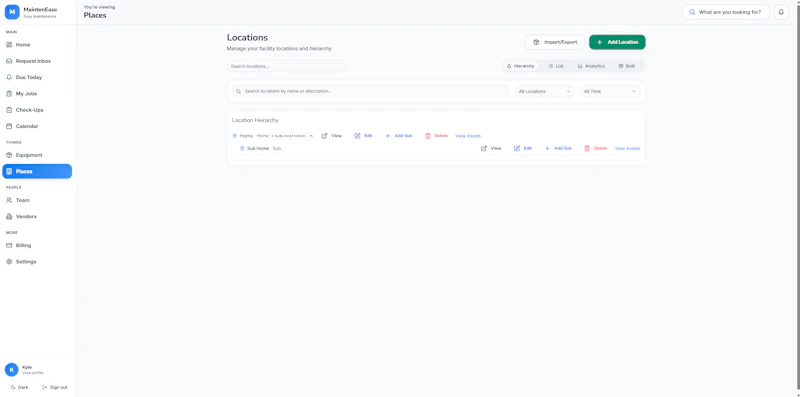800x397 pixels.
Task: View the Home location
Action: click(x=332, y=136)
